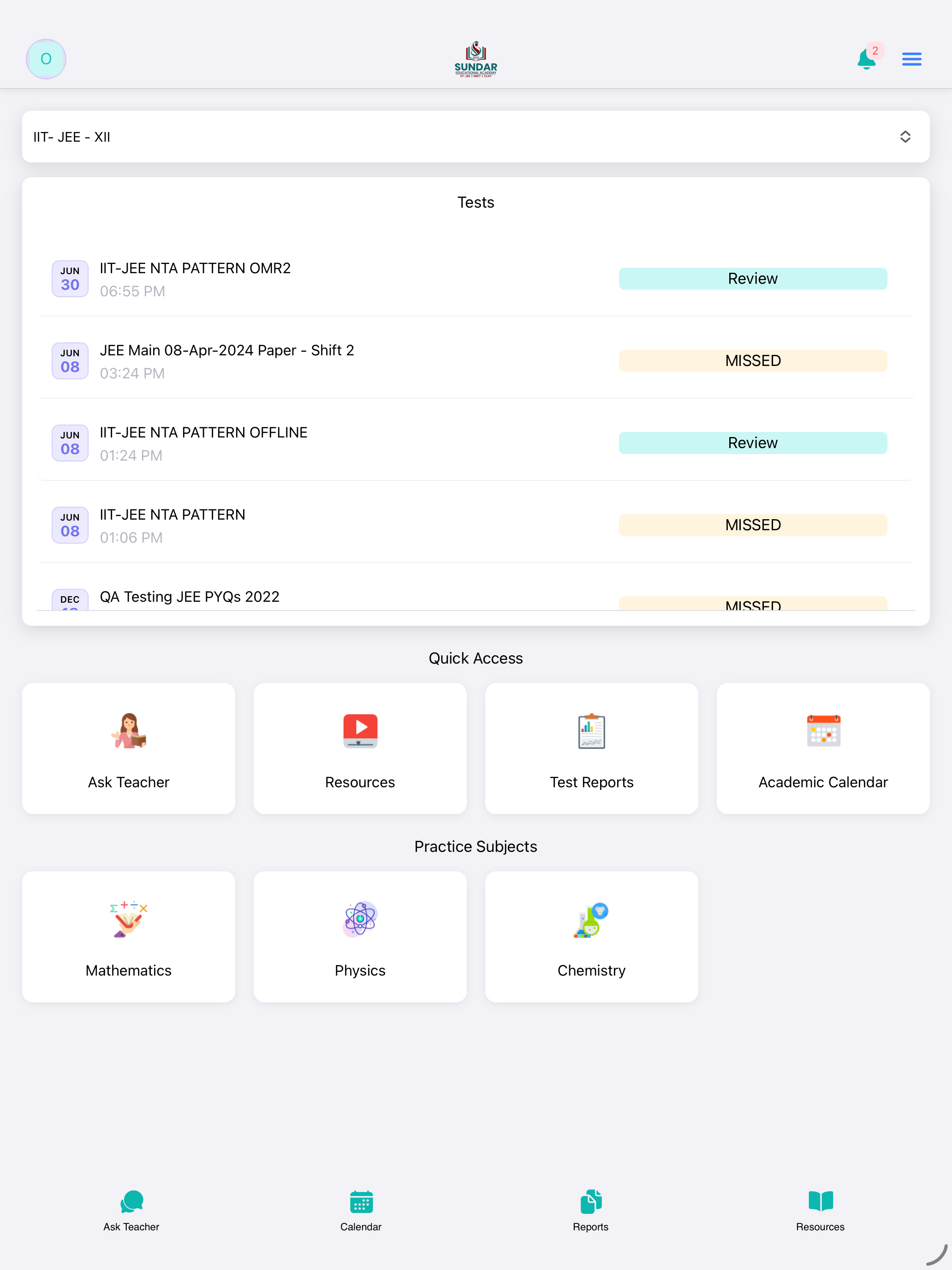Click the Mathematics symbols icon
The width and height of the screenshot is (952, 1270).
[129, 919]
